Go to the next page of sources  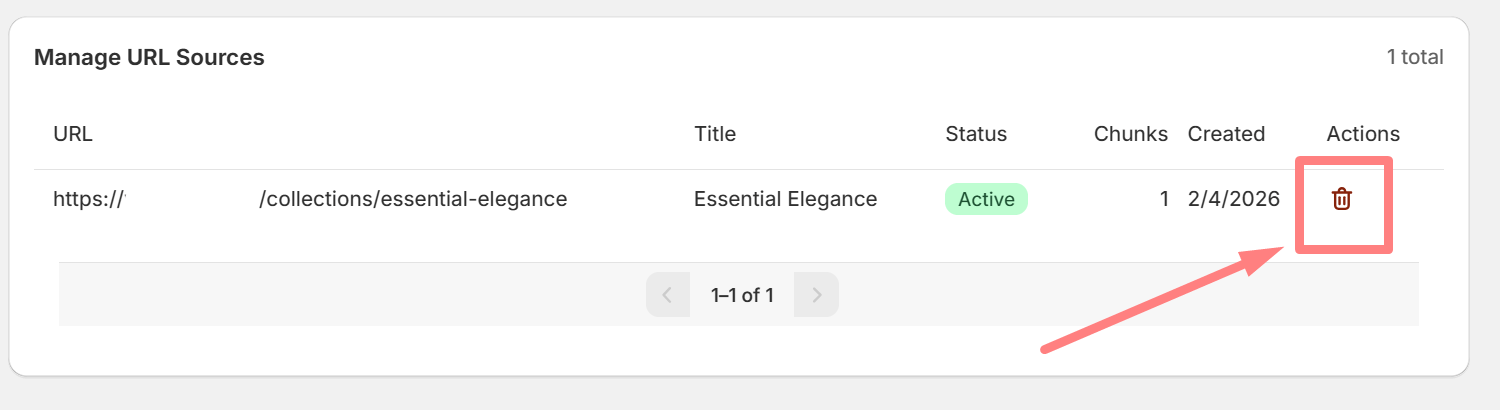[x=817, y=295]
